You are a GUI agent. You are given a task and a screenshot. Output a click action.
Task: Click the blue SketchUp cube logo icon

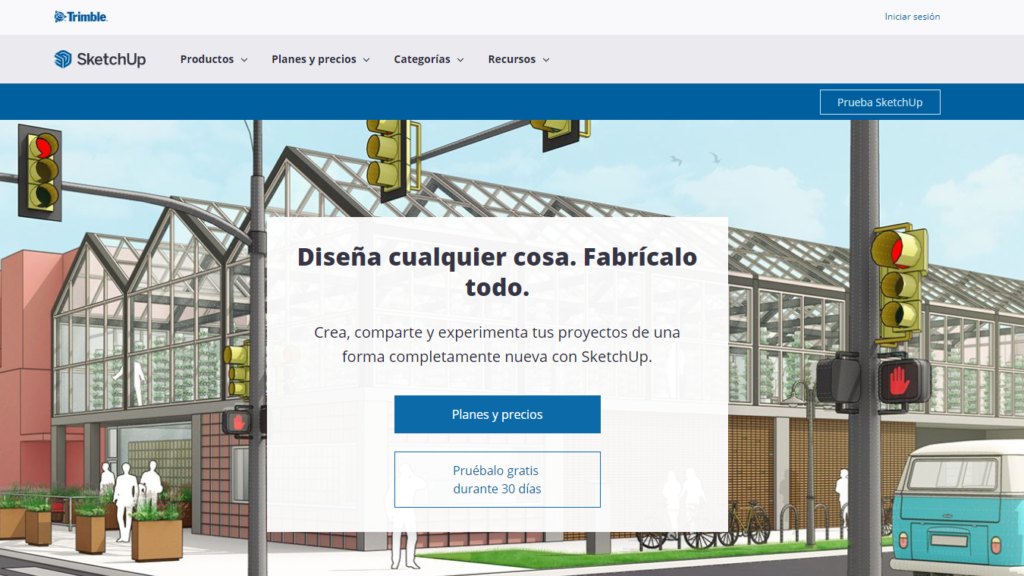pyautogui.click(x=63, y=59)
